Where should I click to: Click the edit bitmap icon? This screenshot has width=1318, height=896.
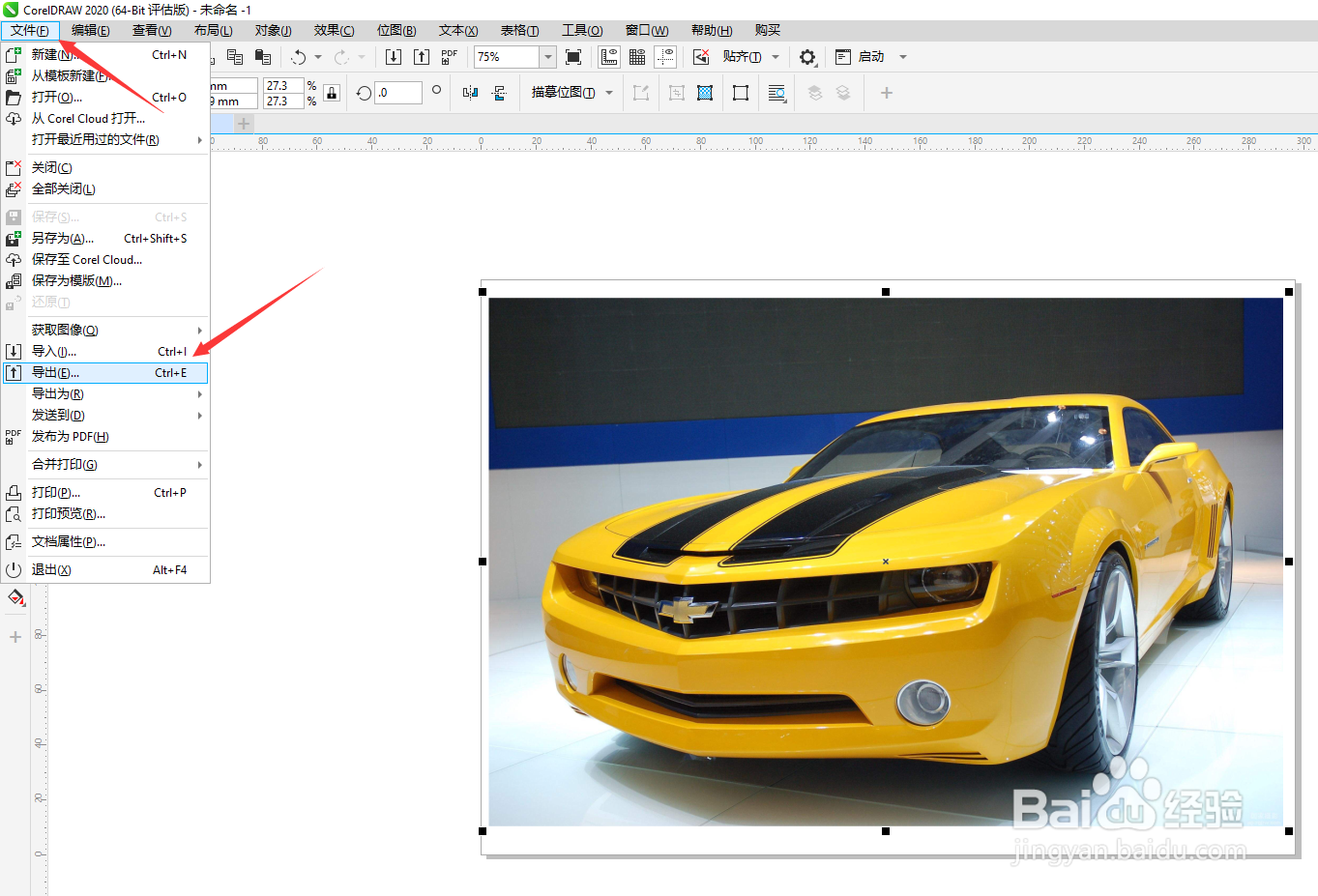click(x=640, y=93)
